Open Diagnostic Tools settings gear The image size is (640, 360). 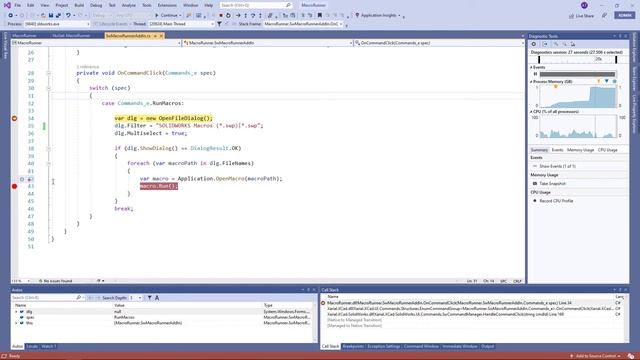coord(533,44)
